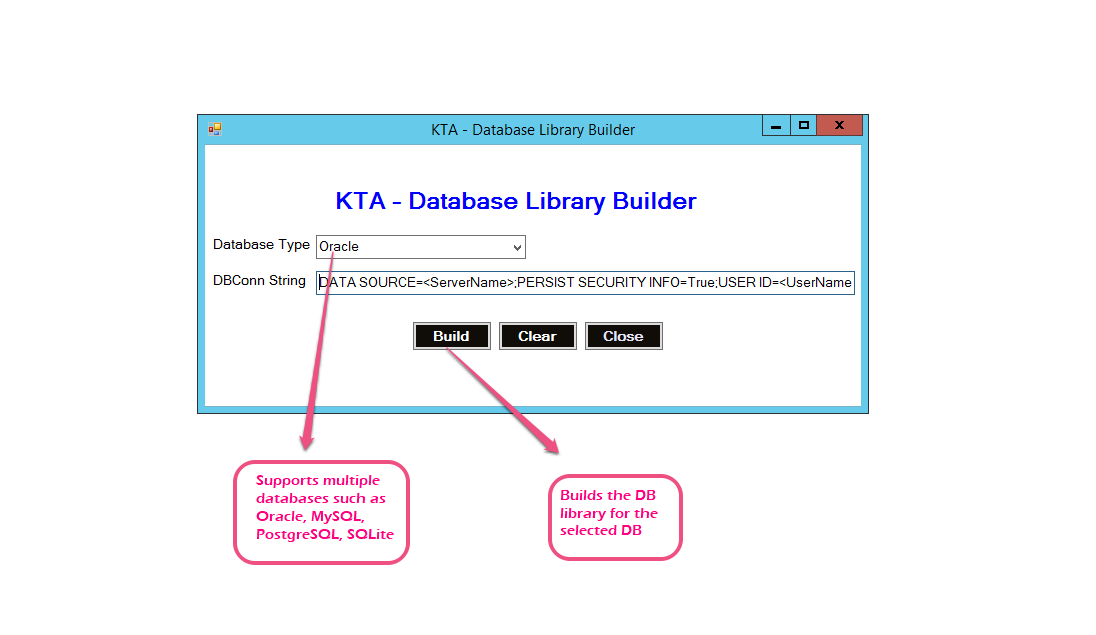Click the light blue bottom border of the window
This screenshot has width=1096, height=635.
coord(532,409)
